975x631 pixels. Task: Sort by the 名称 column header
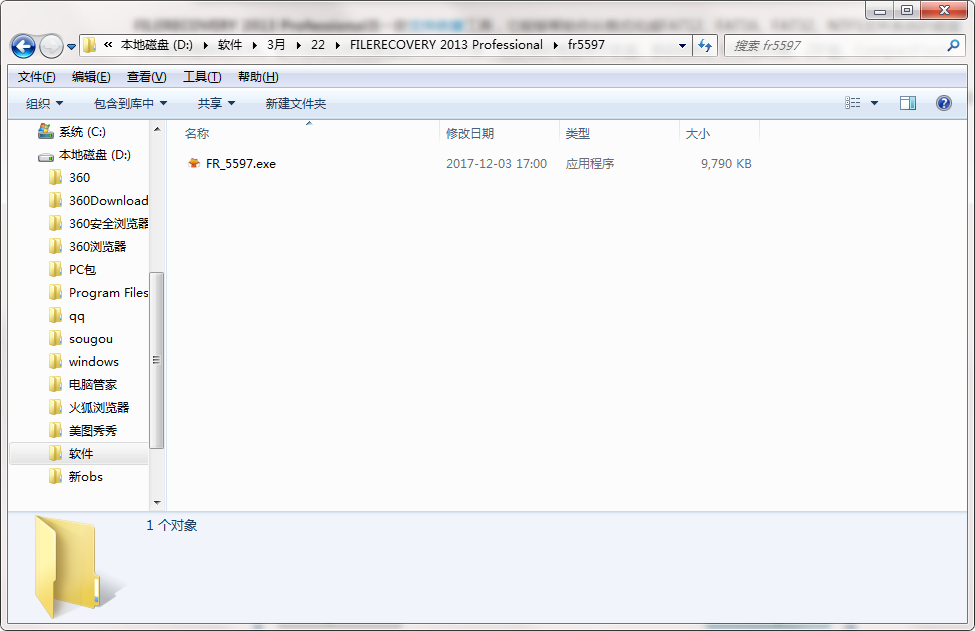197,134
